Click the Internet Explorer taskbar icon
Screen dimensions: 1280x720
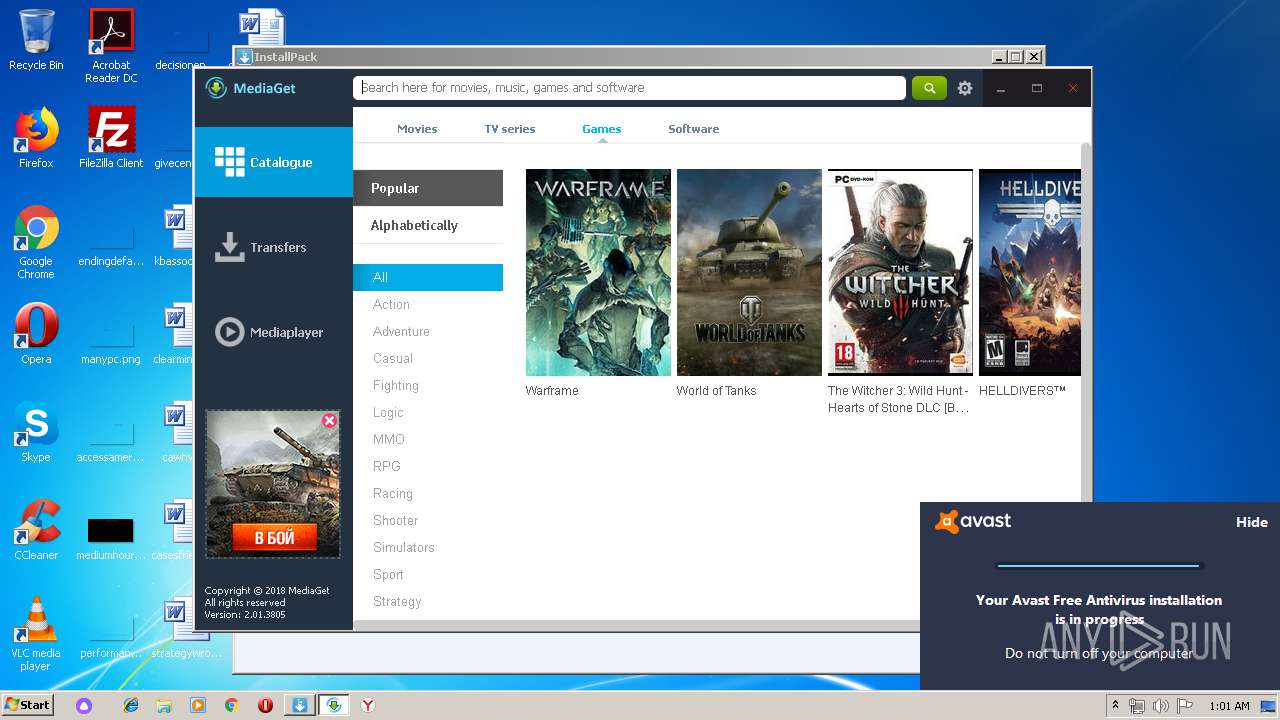tap(131, 705)
